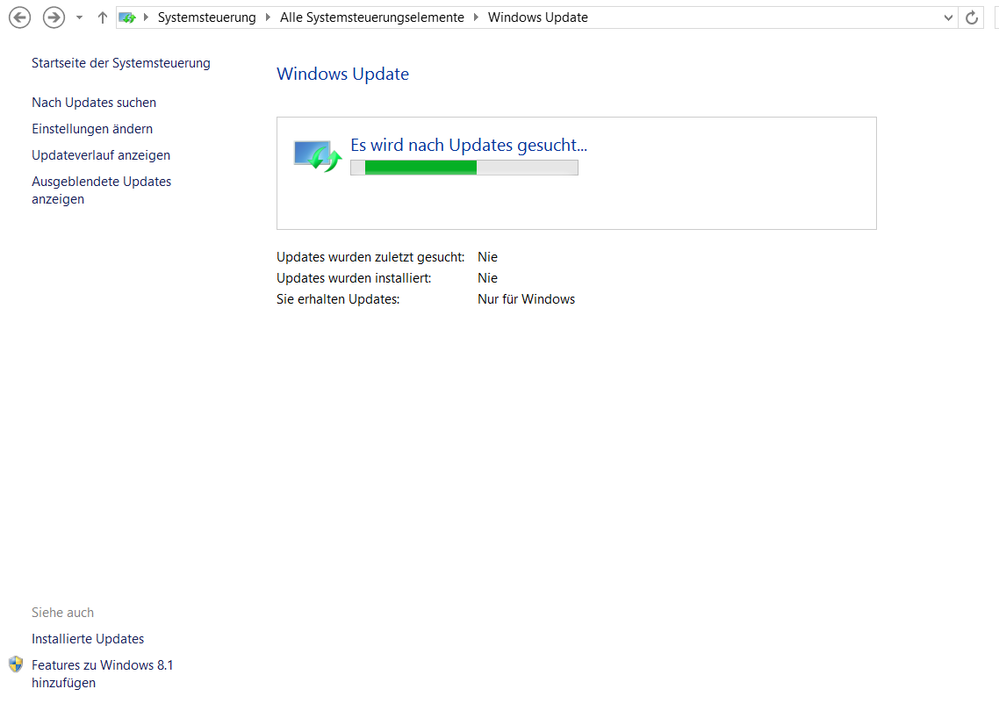Open Installierte Updates link
999x710 pixels.
point(88,639)
